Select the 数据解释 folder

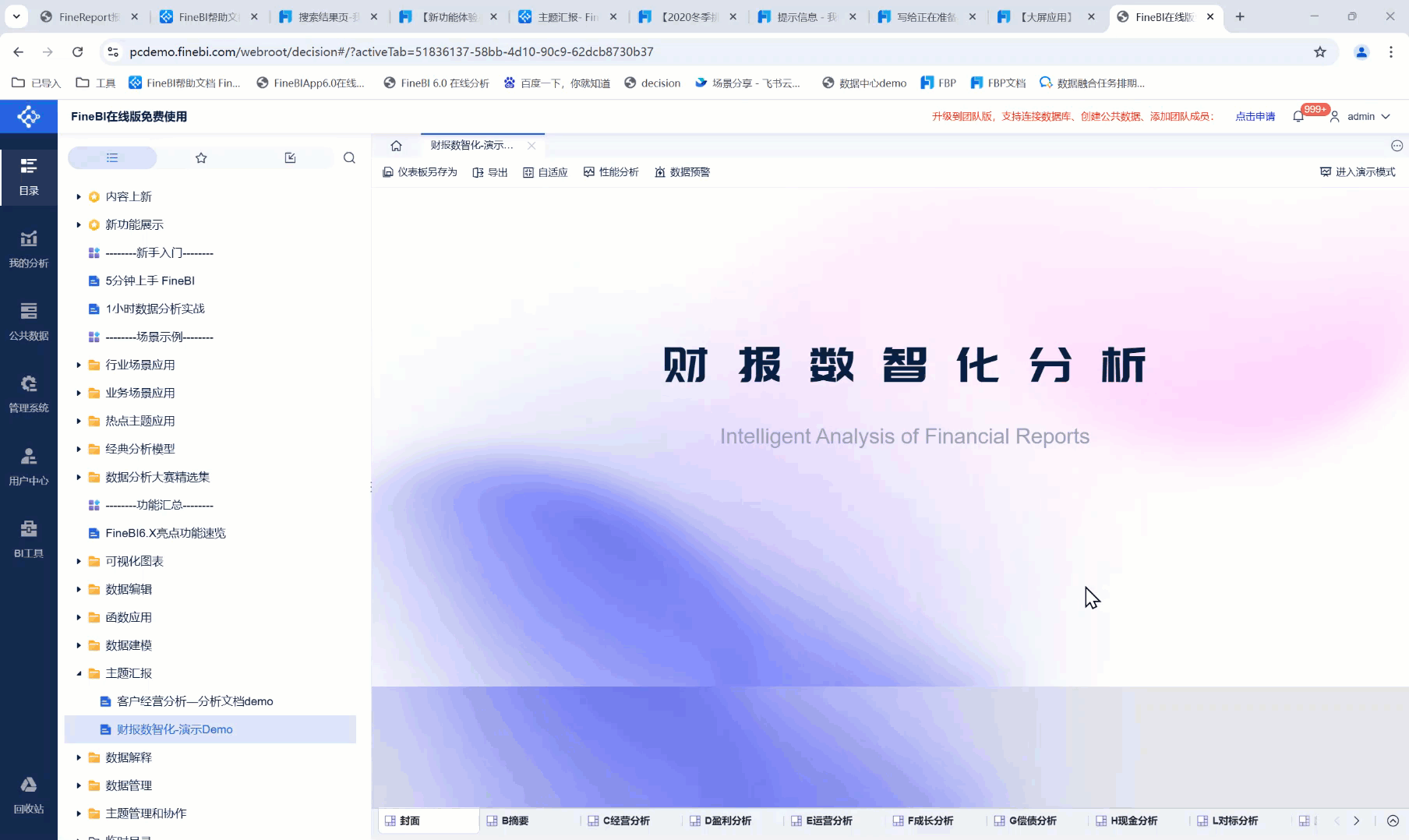coord(129,758)
